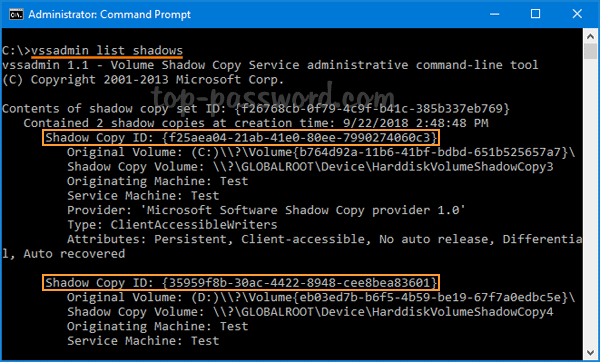The image size is (600, 362).
Task: Click the scrollbar down arrow
Action: coord(590,352)
